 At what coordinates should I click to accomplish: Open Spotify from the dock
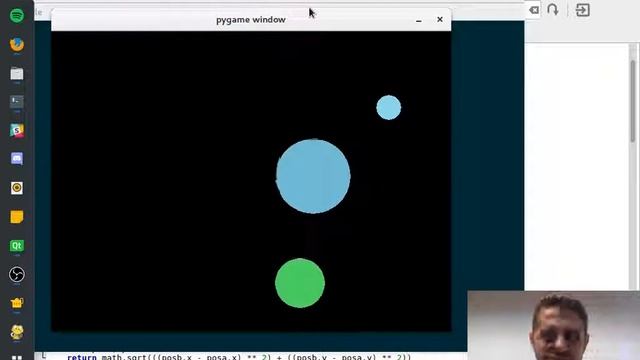point(17,16)
